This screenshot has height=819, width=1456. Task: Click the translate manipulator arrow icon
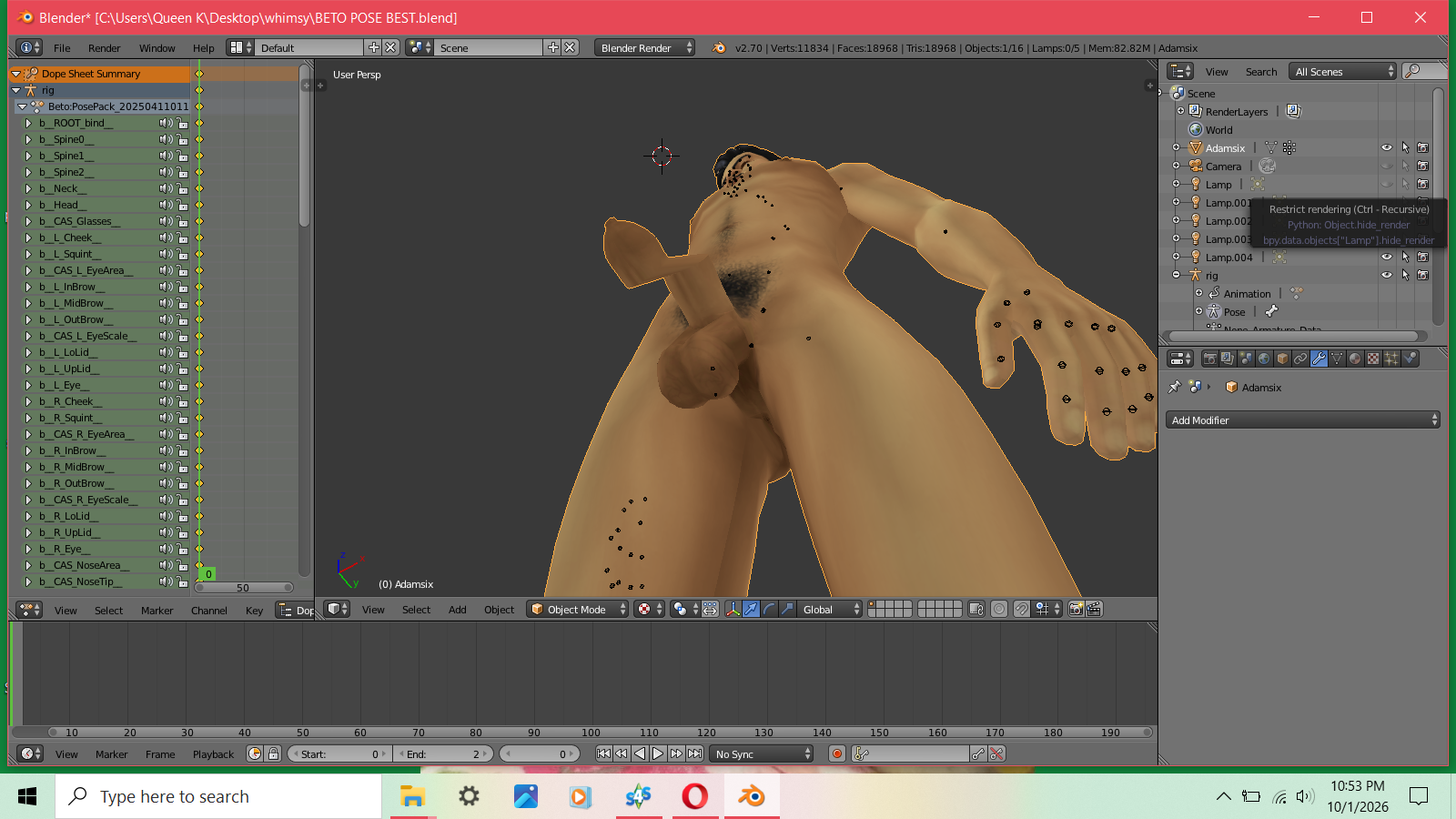pyautogui.click(x=751, y=609)
